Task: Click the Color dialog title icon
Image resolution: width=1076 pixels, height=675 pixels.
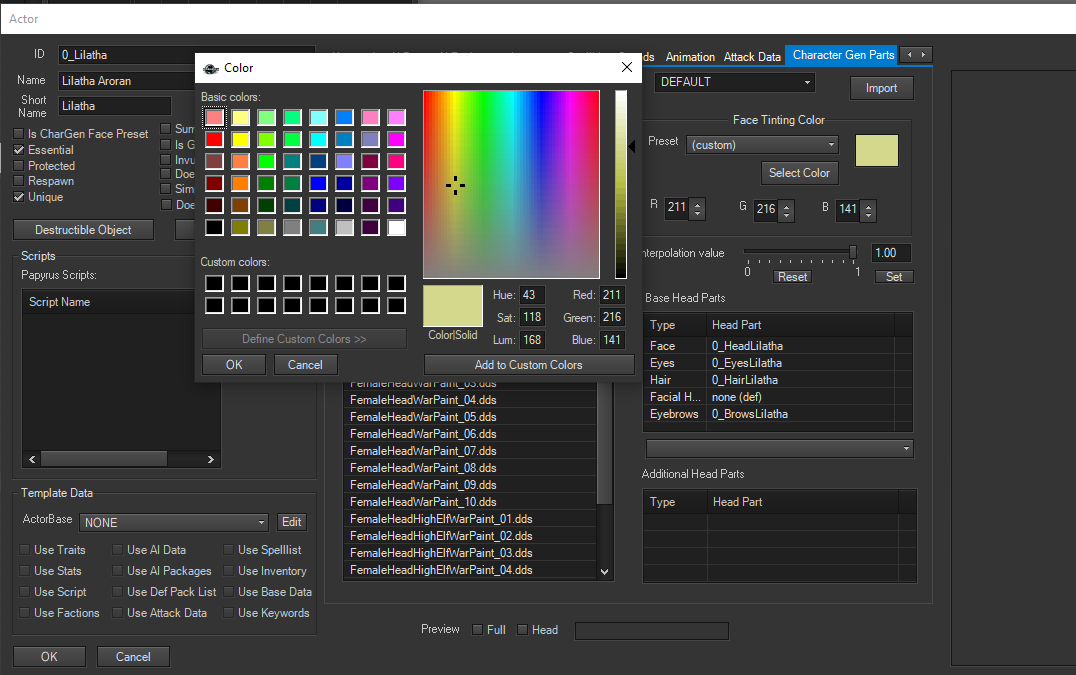Action: coord(211,69)
